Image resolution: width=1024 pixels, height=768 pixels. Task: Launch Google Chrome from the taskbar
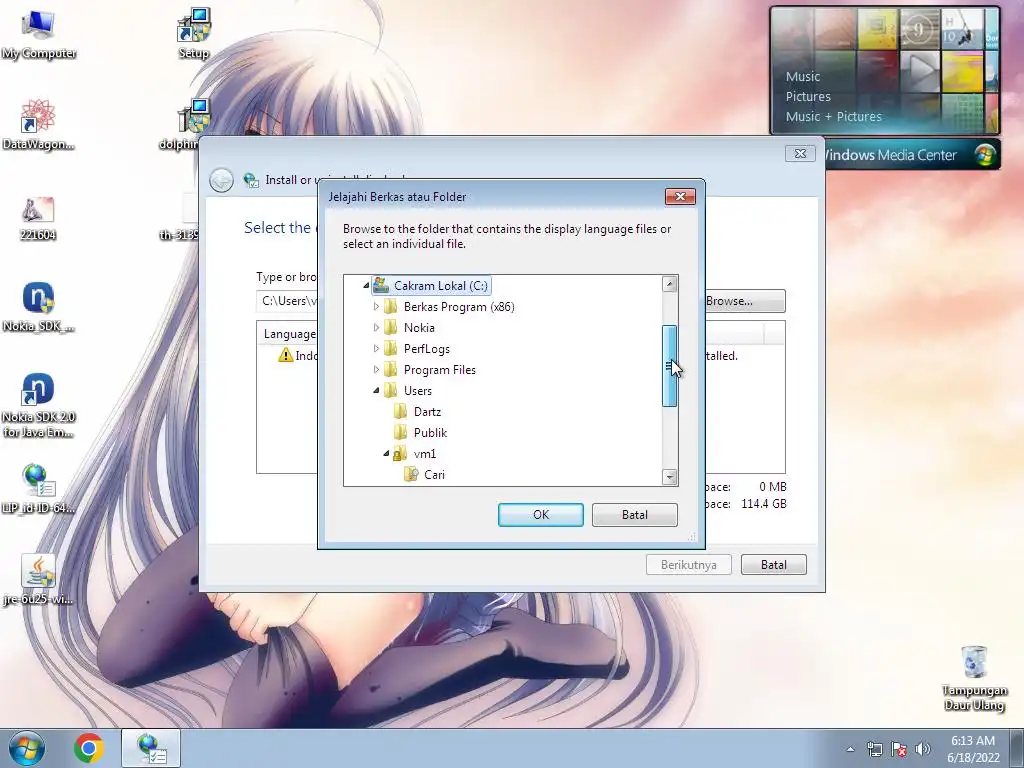point(89,748)
